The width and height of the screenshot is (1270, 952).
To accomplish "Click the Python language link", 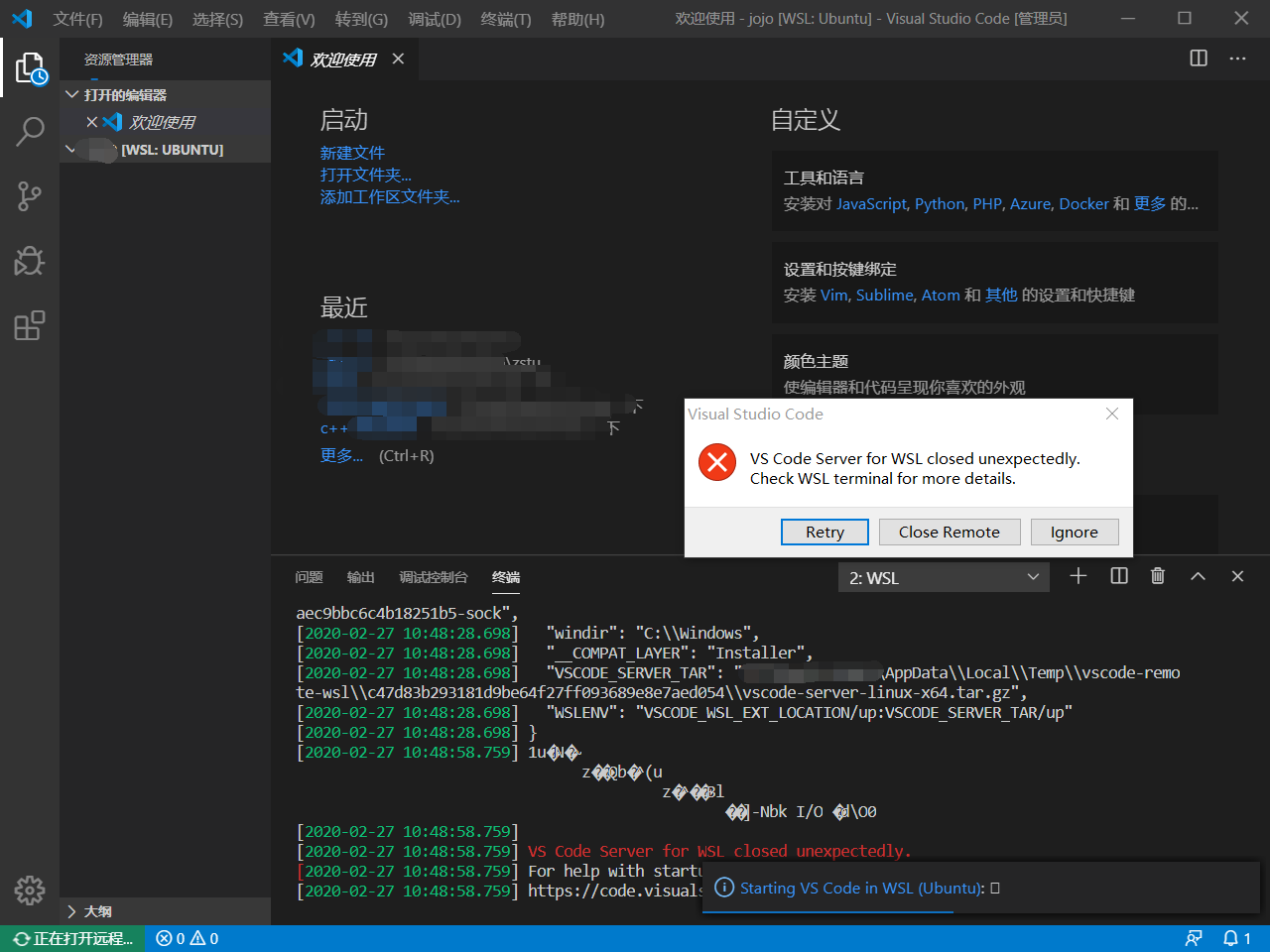I will (940, 203).
